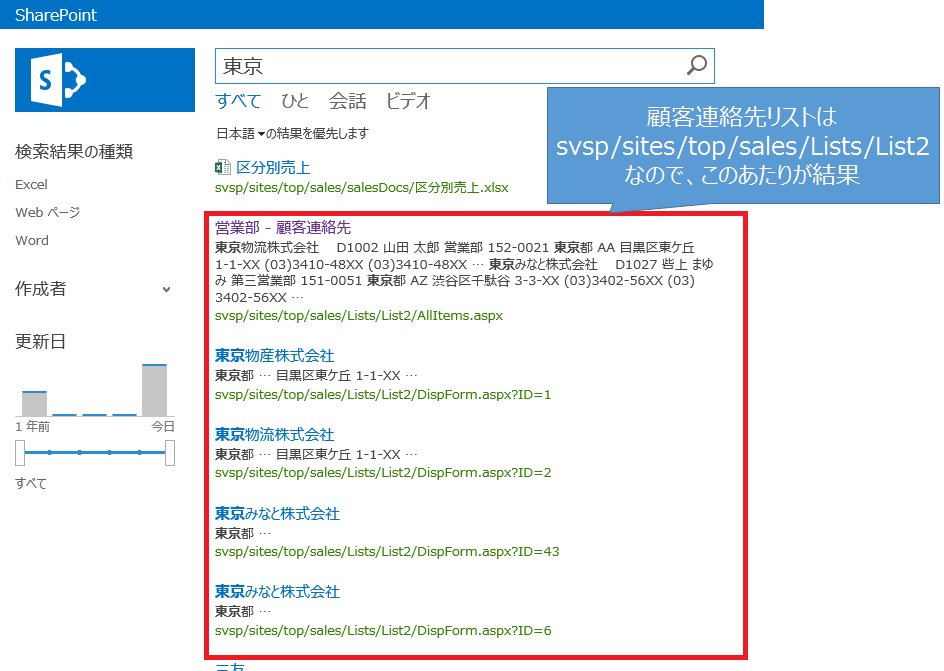Click the magnifier search icon

coord(697,65)
